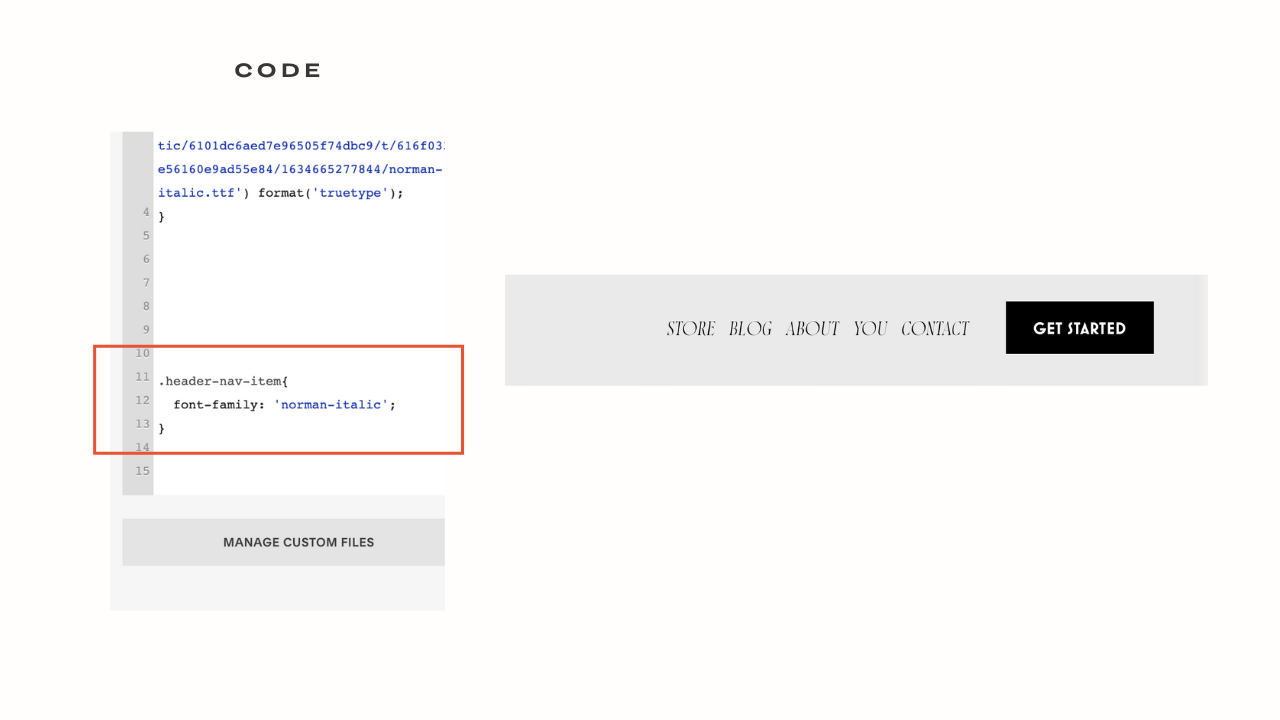This screenshot has height=720, width=1280.
Task: Click the format('truetype') code line
Action: coord(281,193)
